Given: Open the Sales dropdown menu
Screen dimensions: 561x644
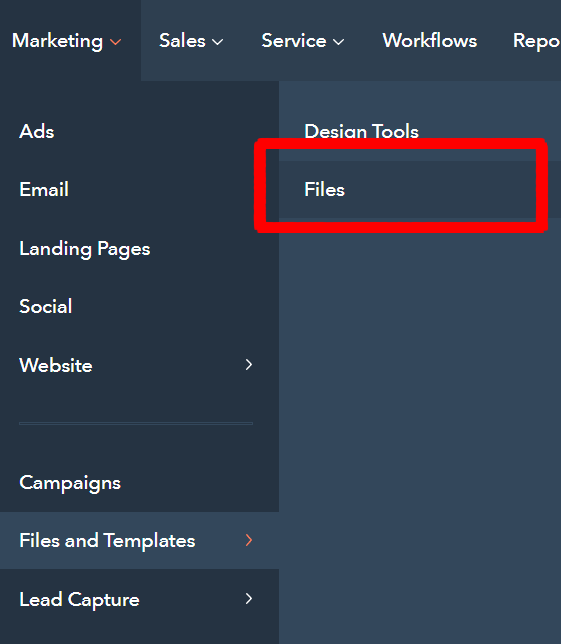Looking at the screenshot, I should 191,41.
